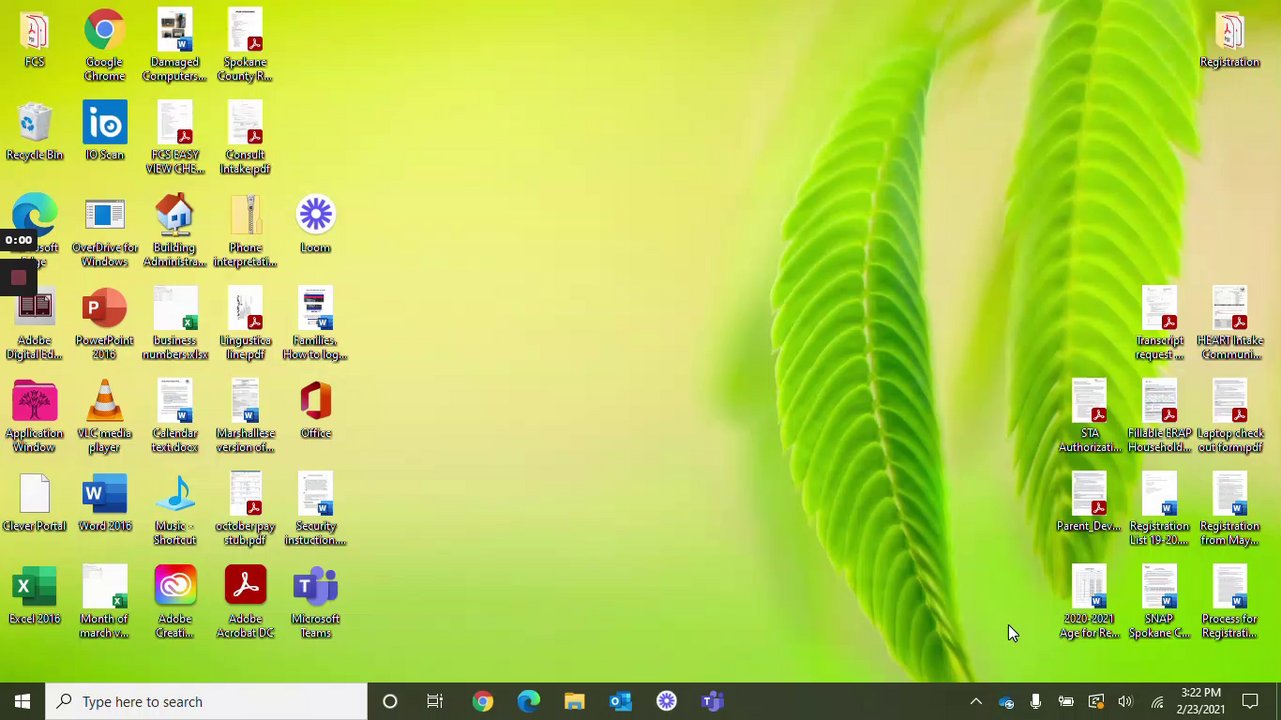Viewport: 1281px width, 720px height.
Task: Open the Marshallese version Word document
Action: point(245,417)
